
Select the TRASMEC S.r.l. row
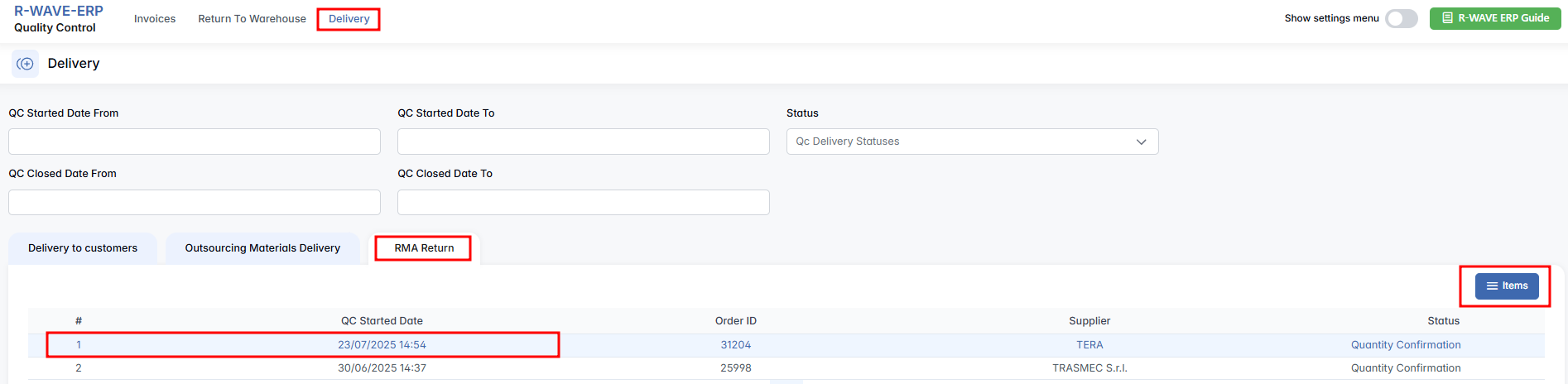1089,368
